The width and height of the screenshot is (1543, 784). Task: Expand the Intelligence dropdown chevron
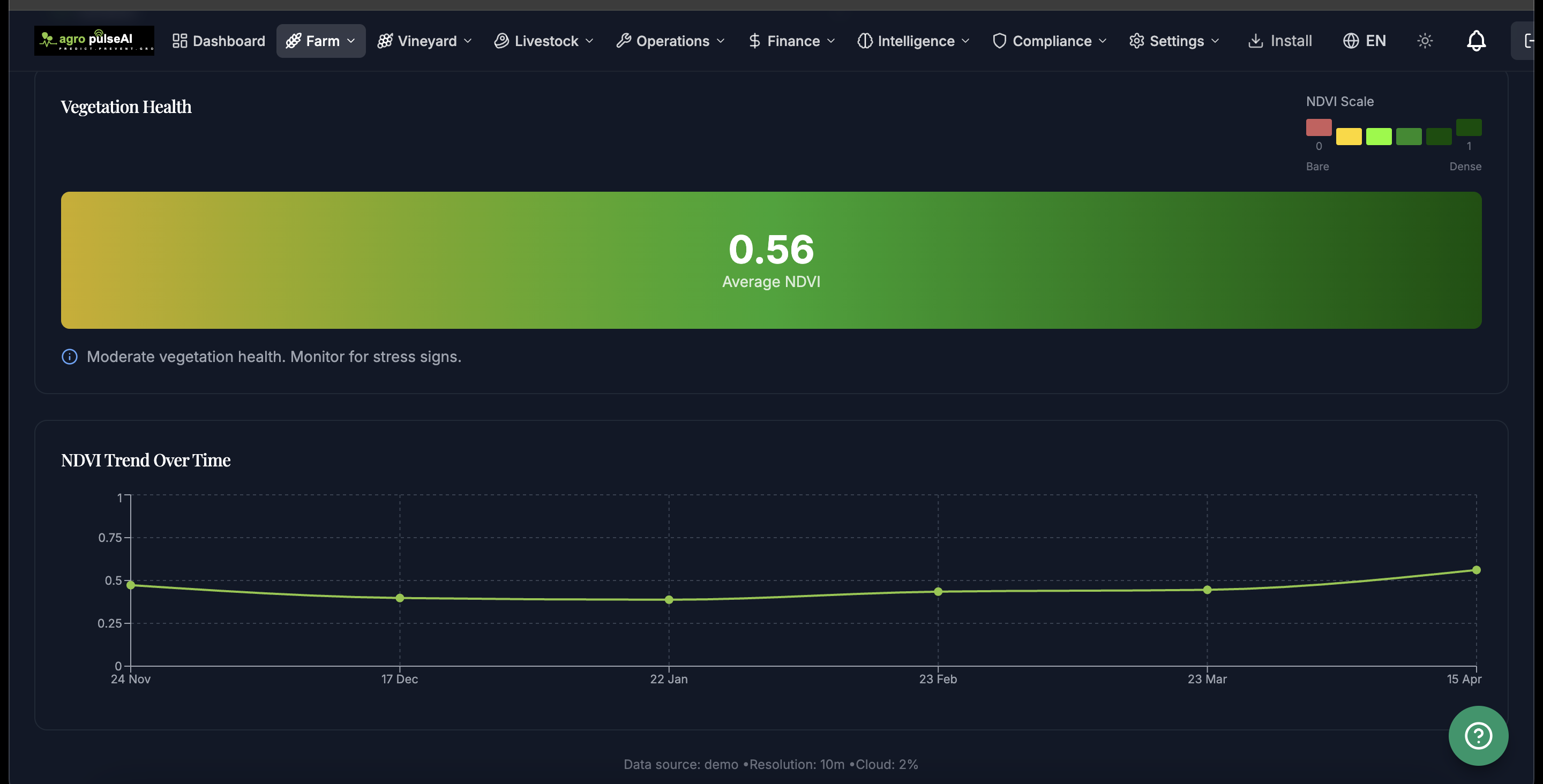point(965,41)
